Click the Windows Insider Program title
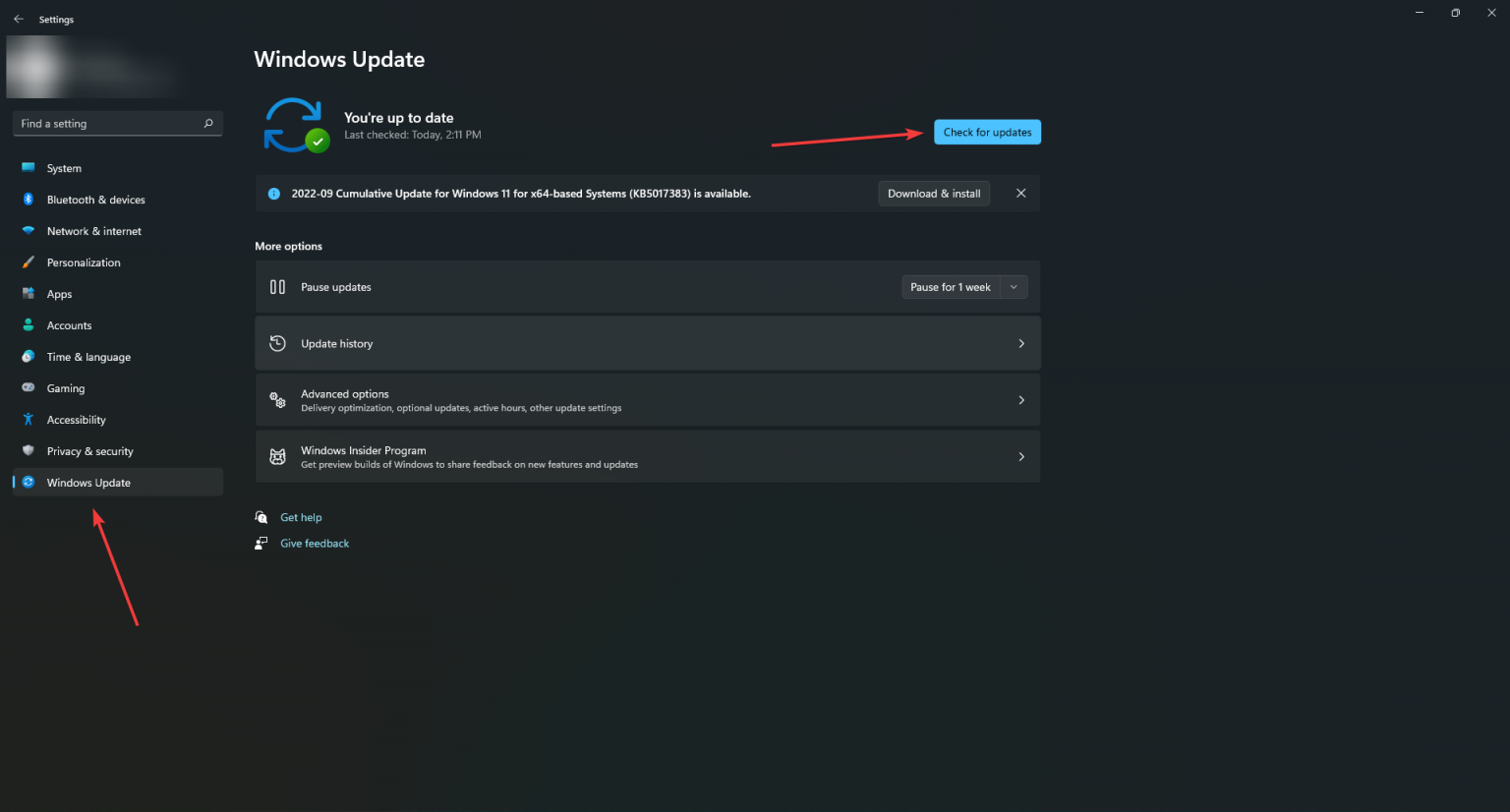Viewport: 1510px width, 812px height. click(x=364, y=450)
